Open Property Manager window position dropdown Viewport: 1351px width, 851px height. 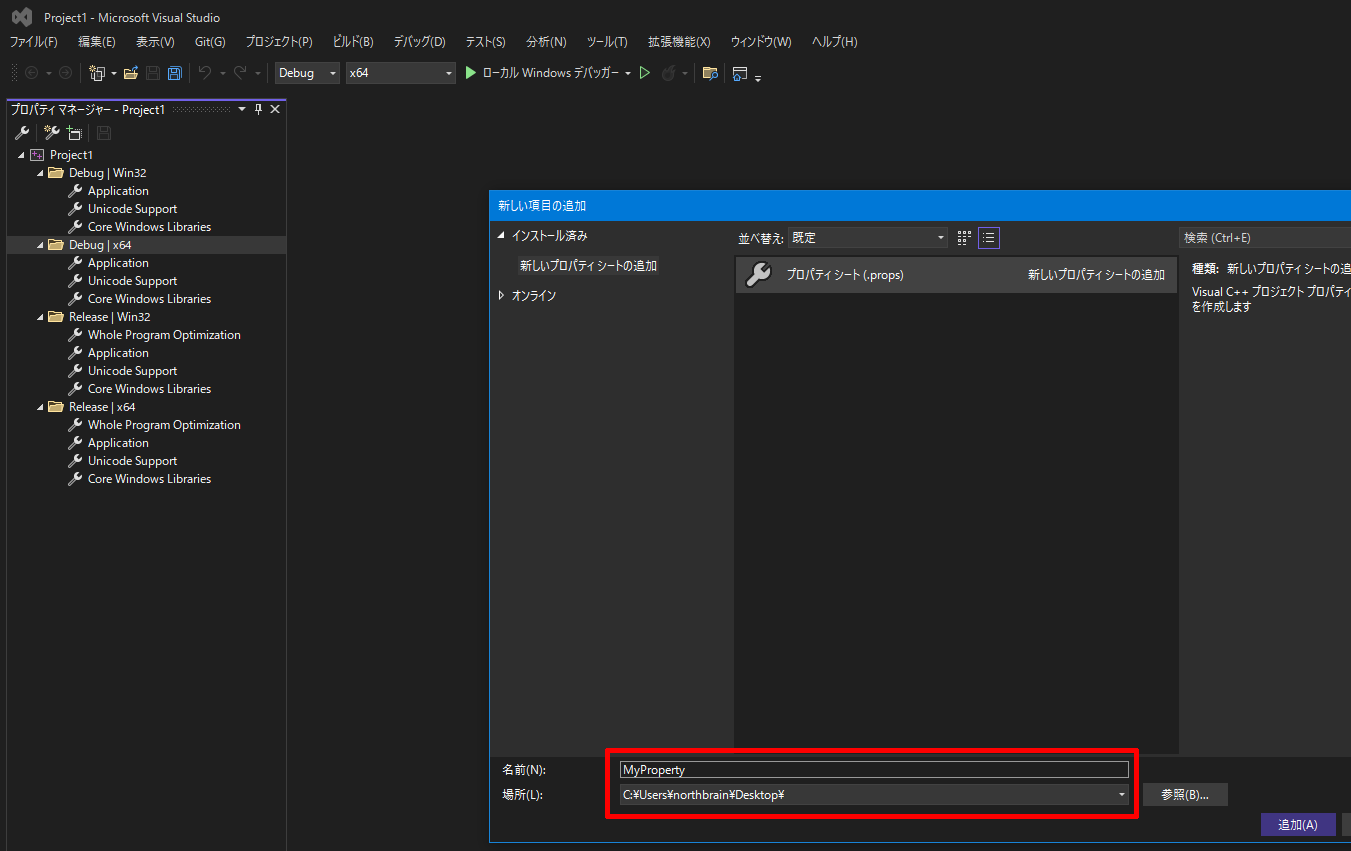tap(241, 109)
